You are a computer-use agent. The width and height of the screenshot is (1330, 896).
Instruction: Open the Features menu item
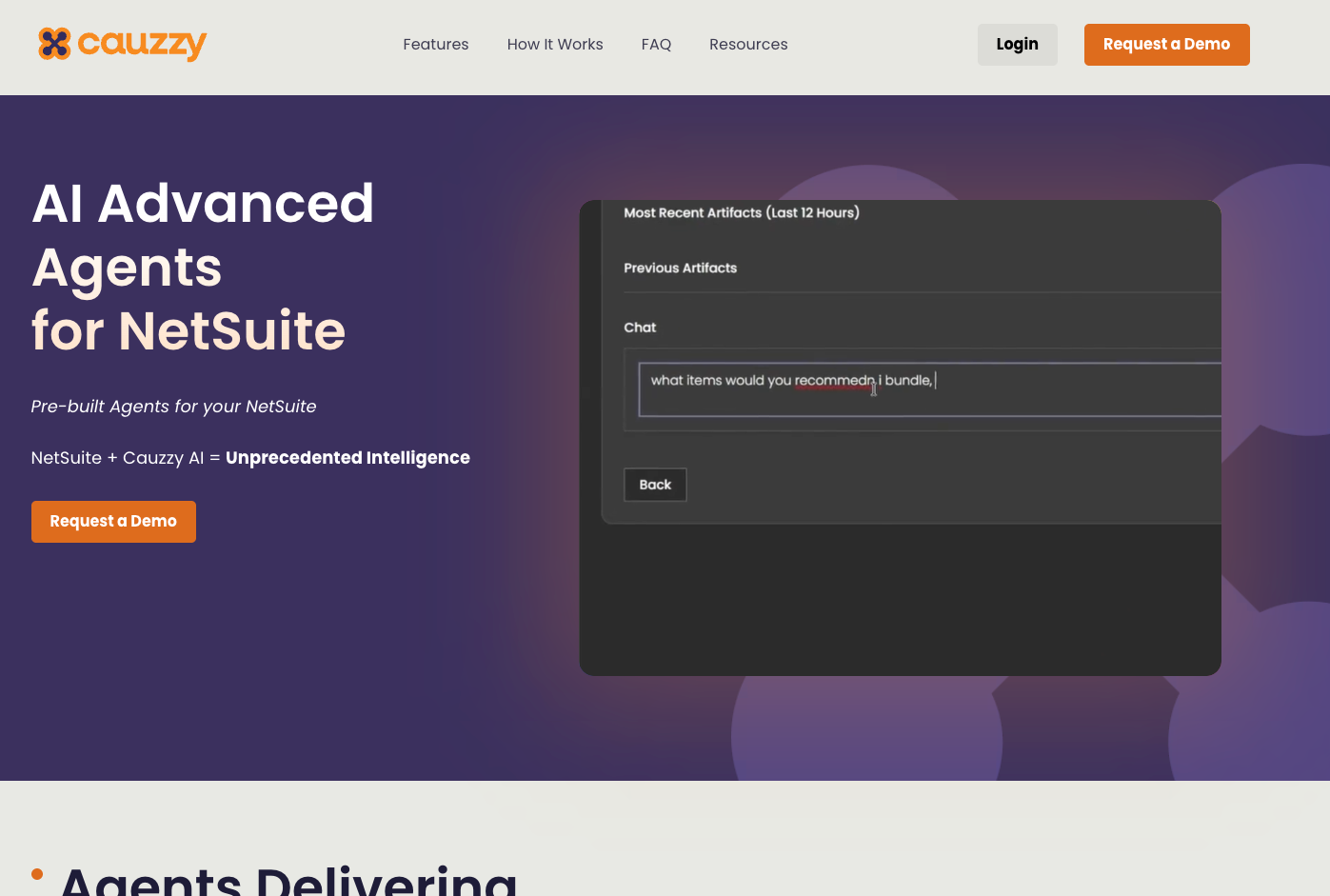436,45
